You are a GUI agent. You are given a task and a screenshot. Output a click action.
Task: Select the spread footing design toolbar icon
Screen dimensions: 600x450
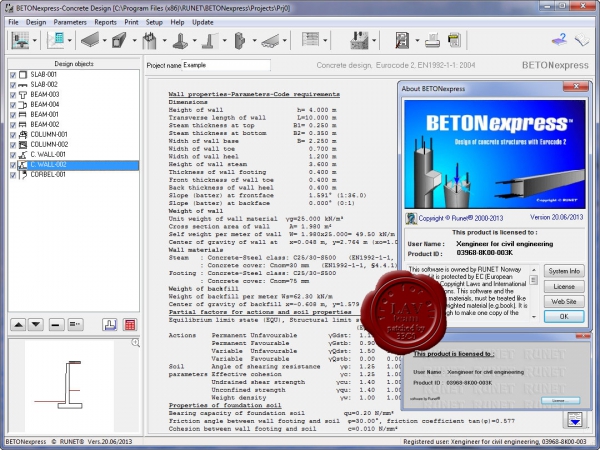180,41
